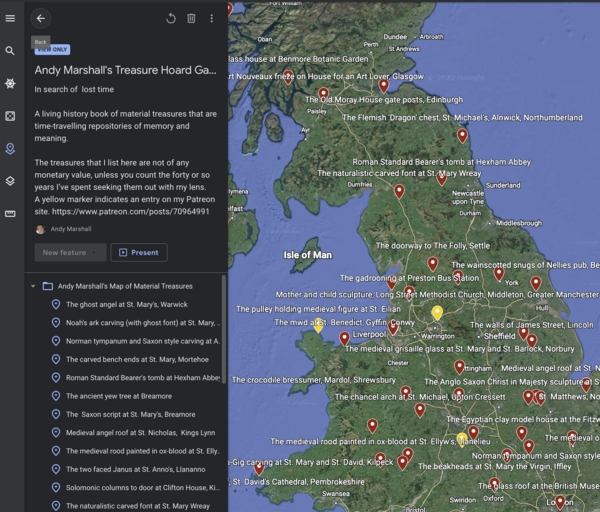Click the Present button
The width and height of the screenshot is (600, 512).
point(139,253)
